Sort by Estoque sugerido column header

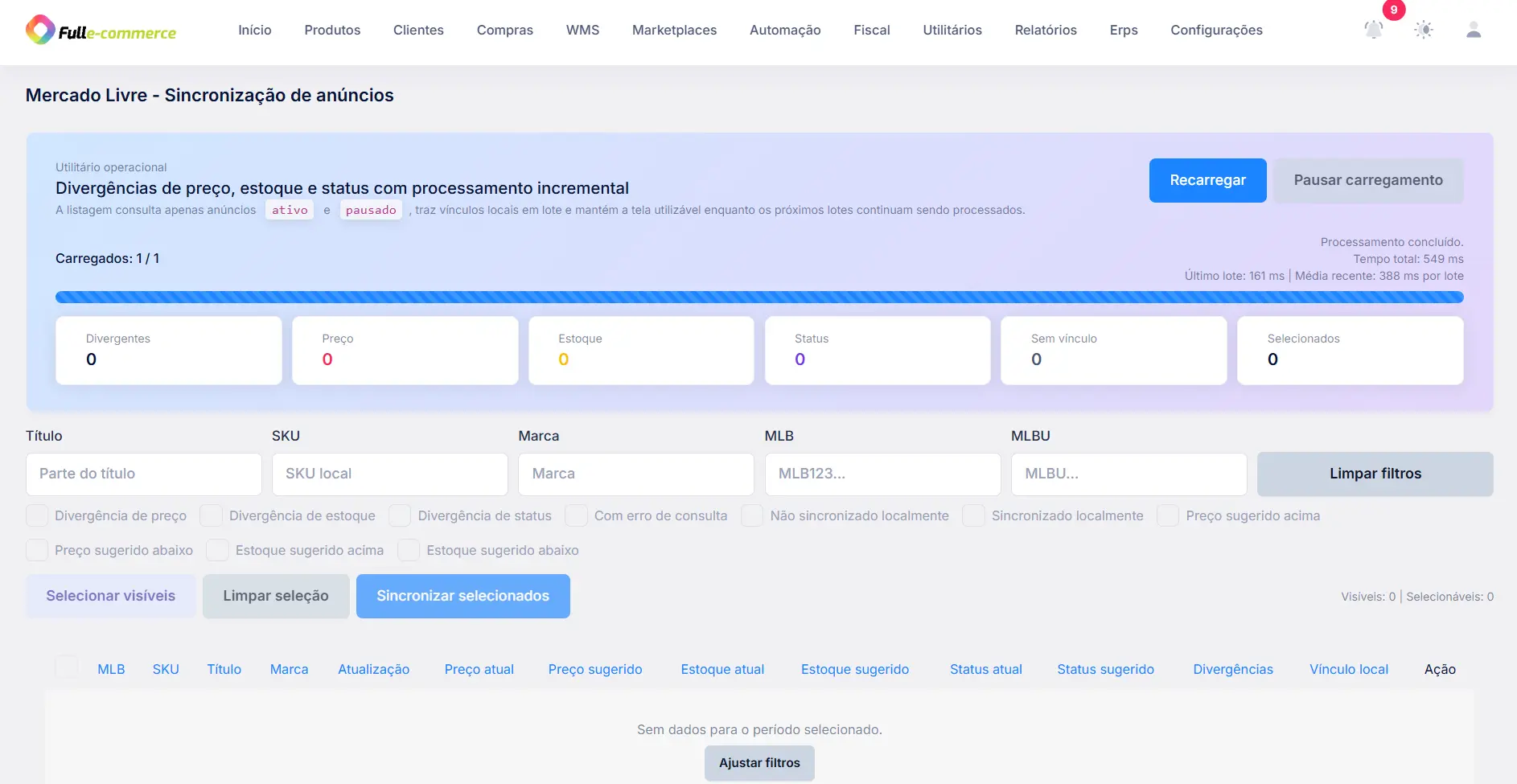click(855, 669)
